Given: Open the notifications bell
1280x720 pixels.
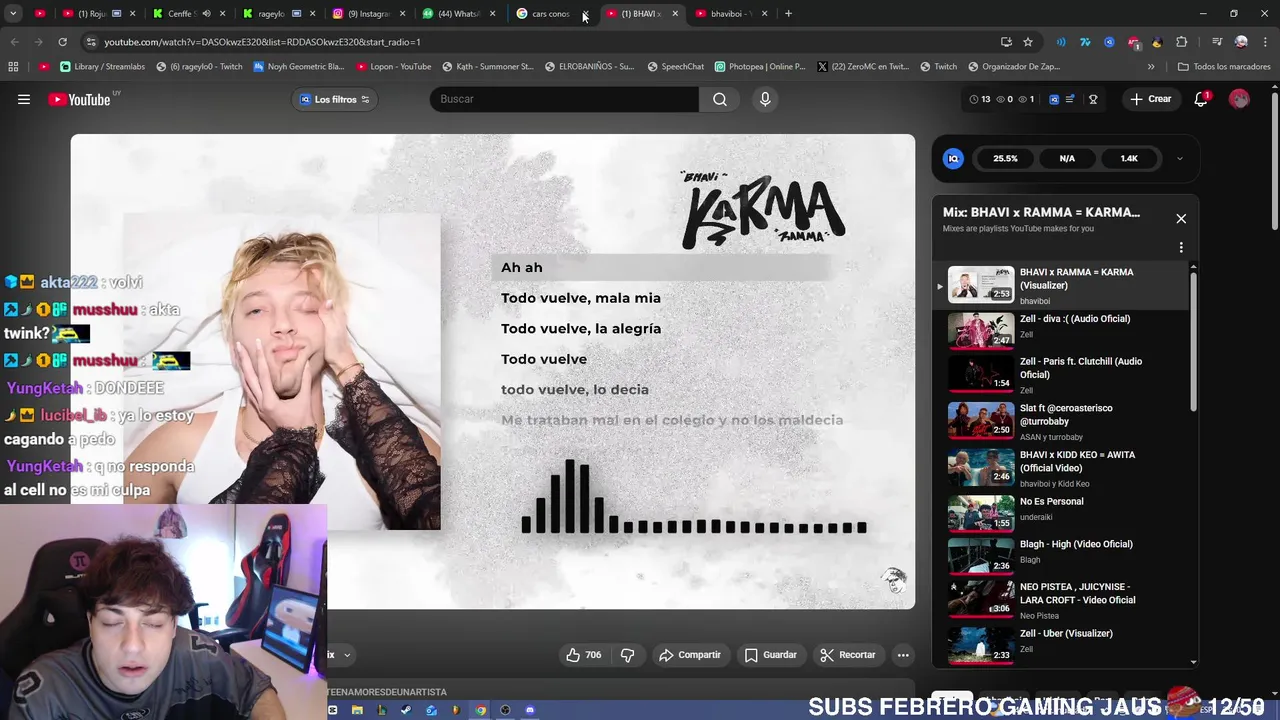Looking at the screenshot, I should click(x=1201, y=99).
